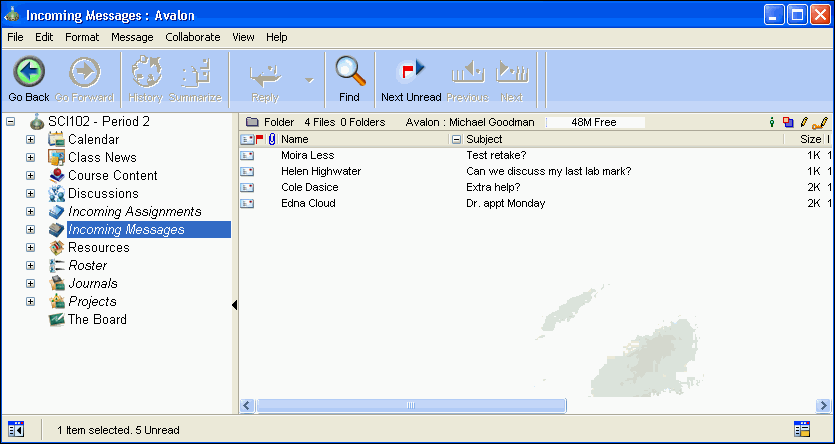Screen dimensions: 835x444
Task: Sort messages by Subject column header
Action: pos(620,140)
